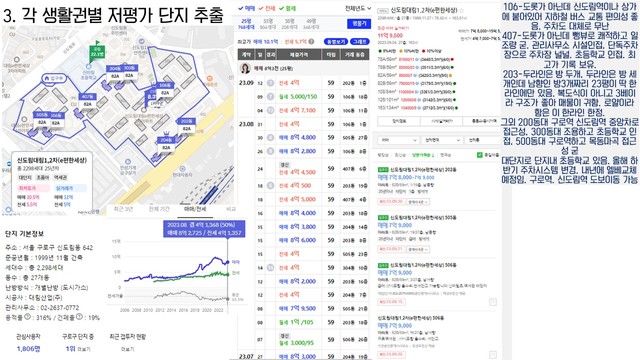Click the 전세 4억 4,500 renewal price
This screenshot has width=640, height=360.
(297, 172)
